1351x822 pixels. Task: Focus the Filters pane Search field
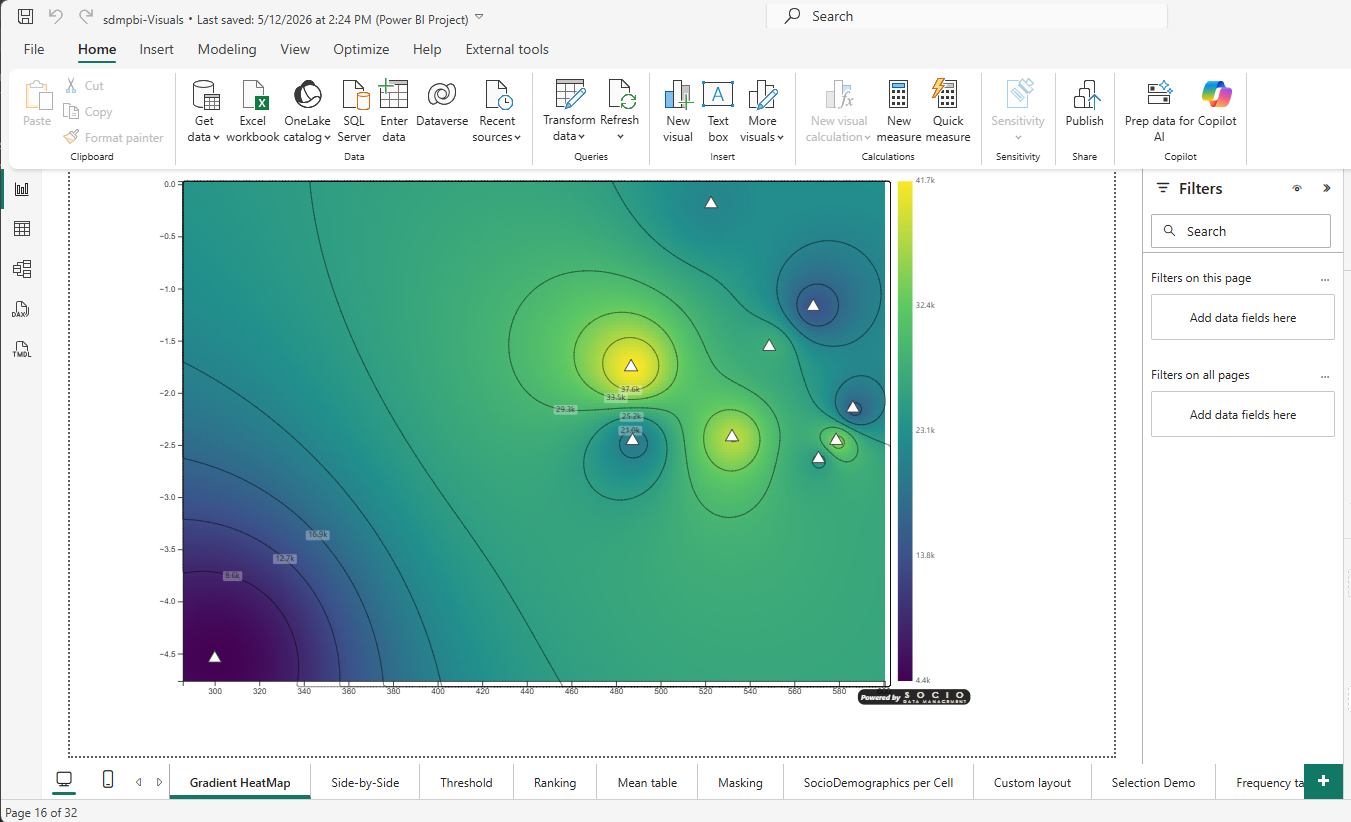point(1241,231)
